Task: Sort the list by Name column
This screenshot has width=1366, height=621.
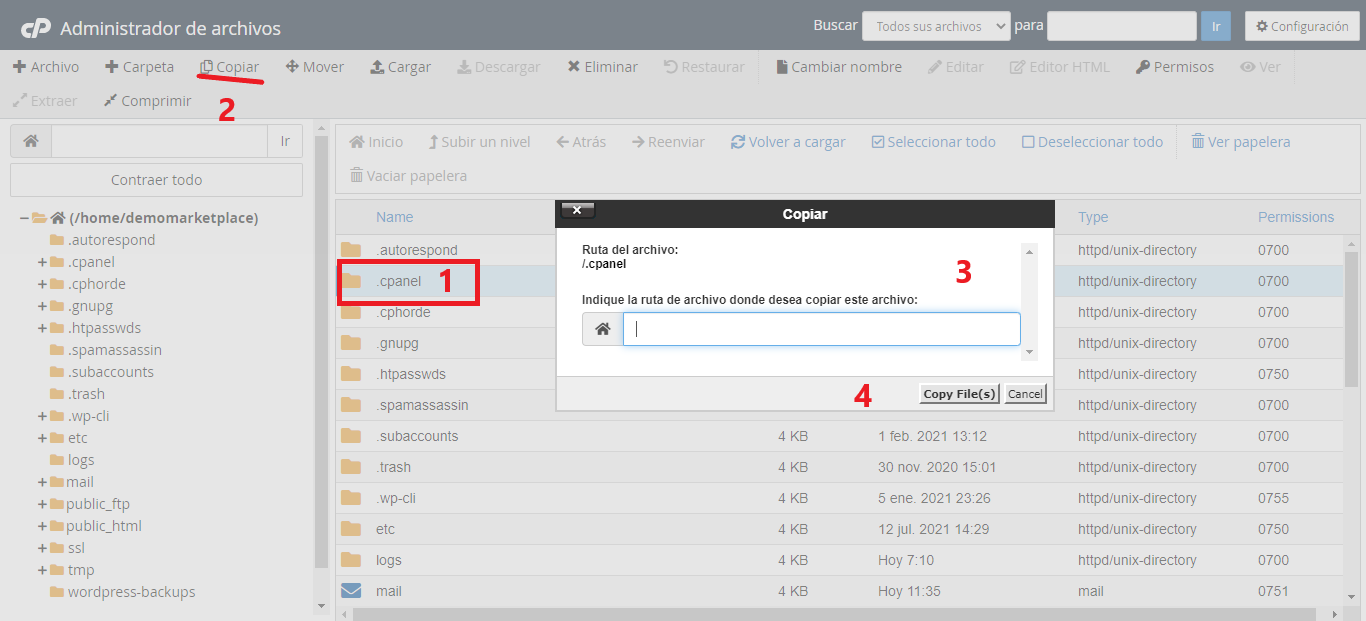Action: pyautogui.click(x=394, y=217)
